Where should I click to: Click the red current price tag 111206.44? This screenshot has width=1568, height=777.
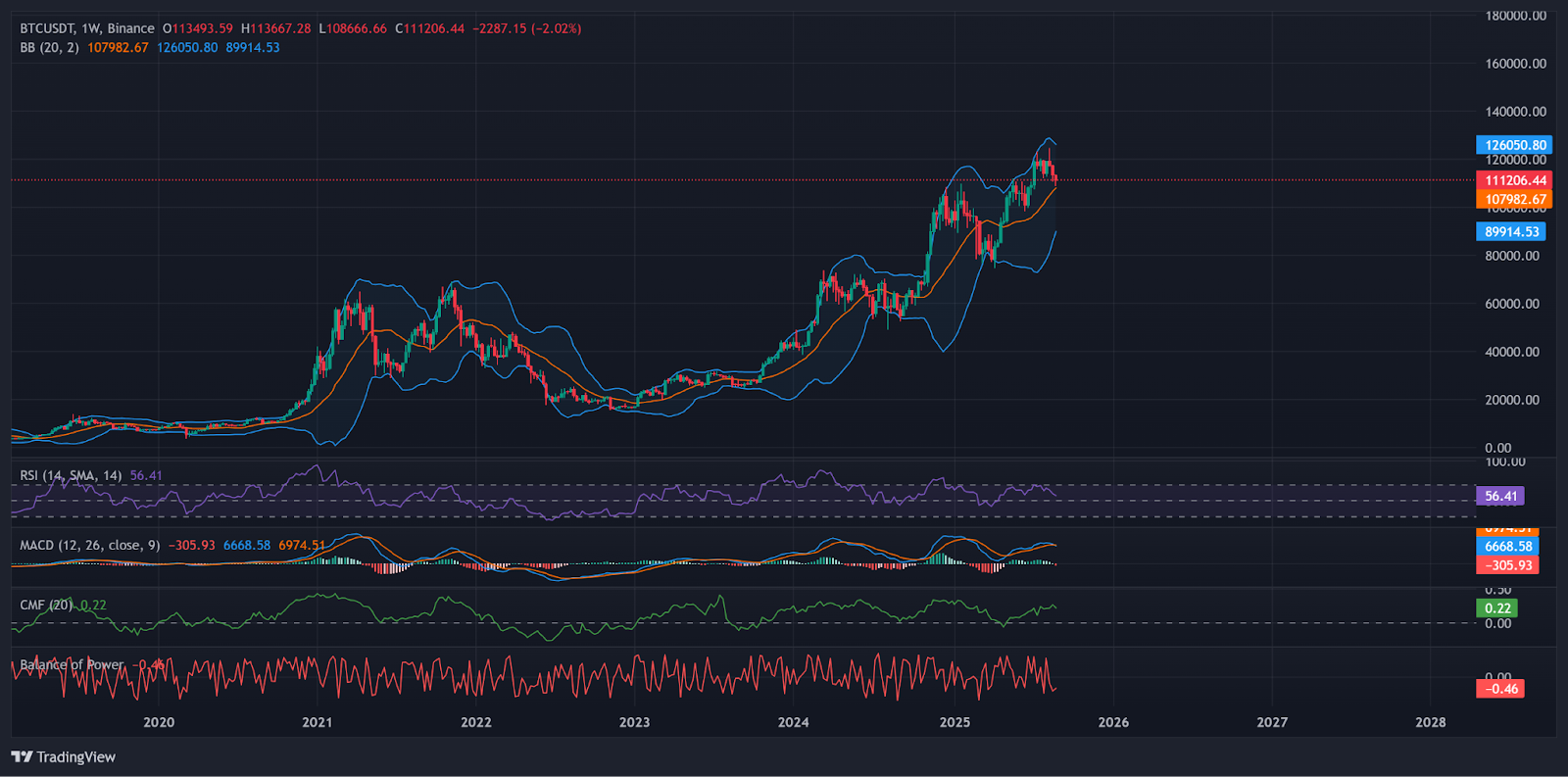point(1514,180)
